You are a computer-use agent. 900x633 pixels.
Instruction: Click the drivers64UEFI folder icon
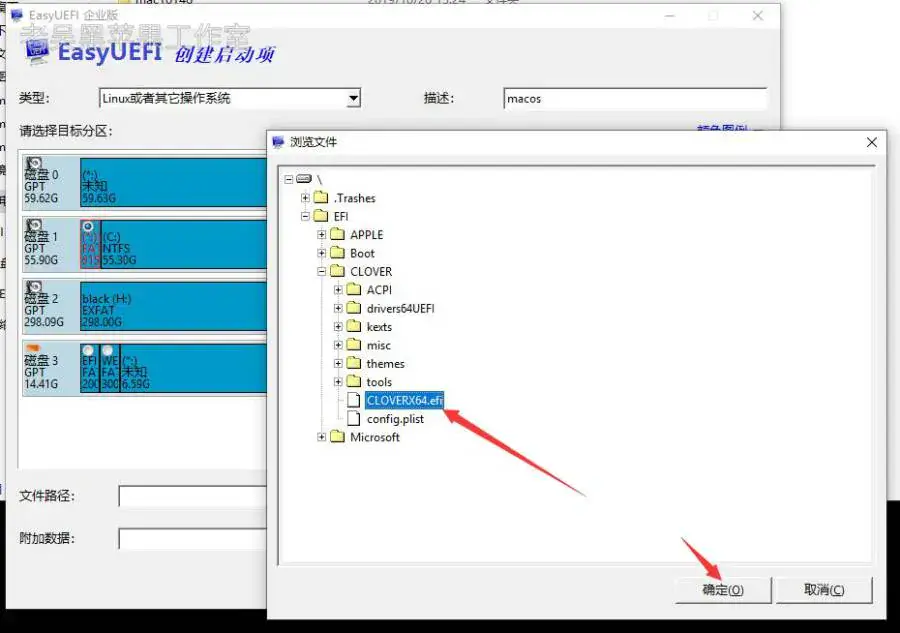point(354,308)
